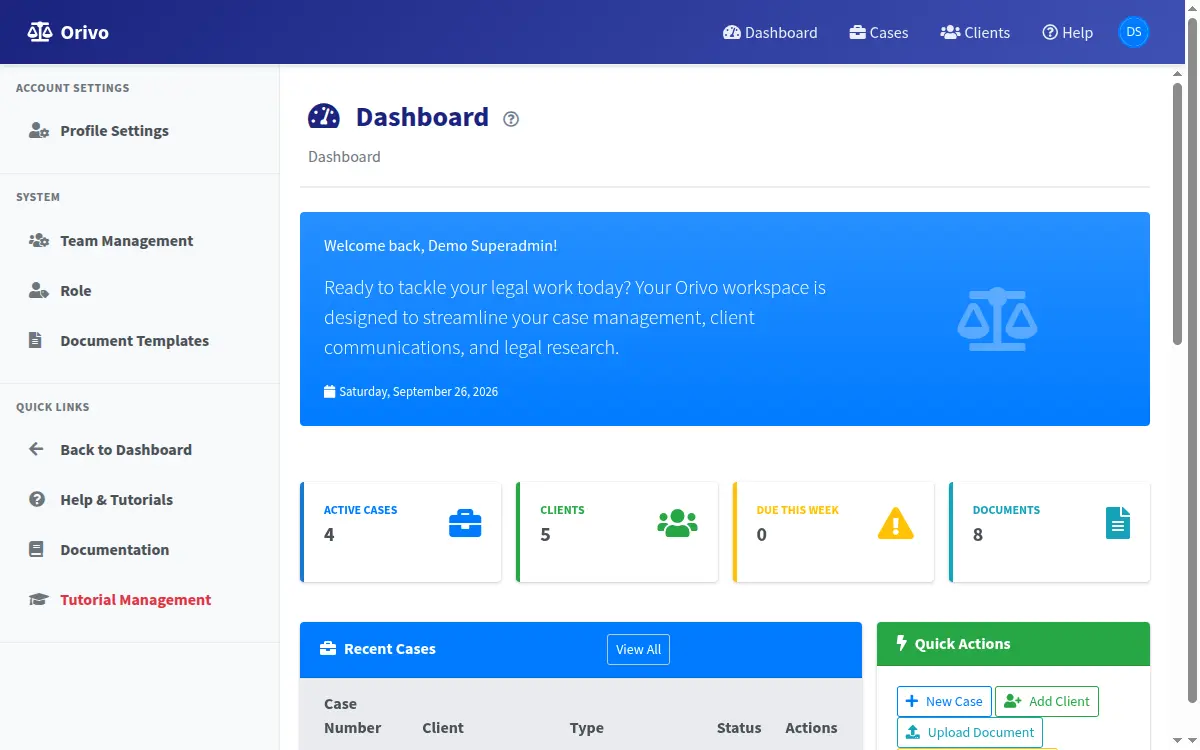Open the Documentation quick link
1200x750 pixels.
(139, 550)
